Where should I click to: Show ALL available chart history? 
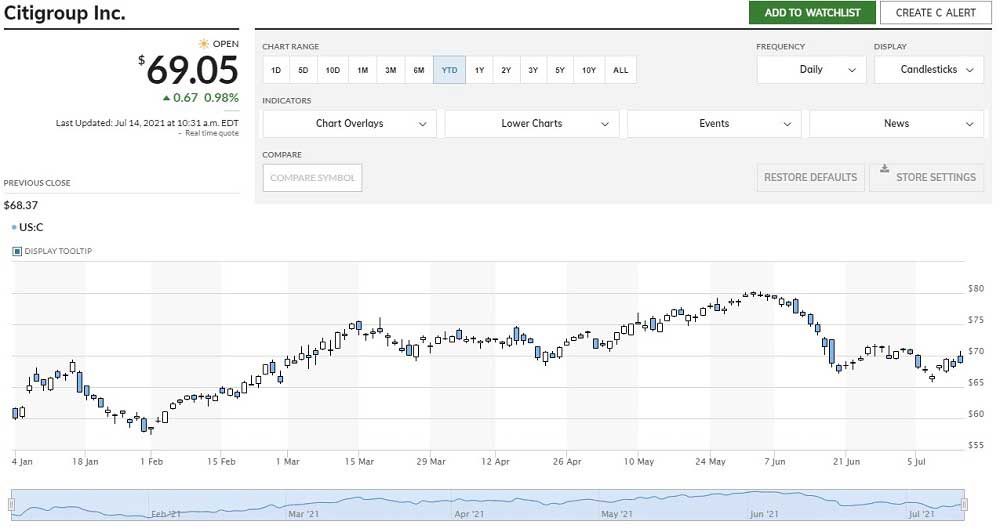[x=621, y=70]
